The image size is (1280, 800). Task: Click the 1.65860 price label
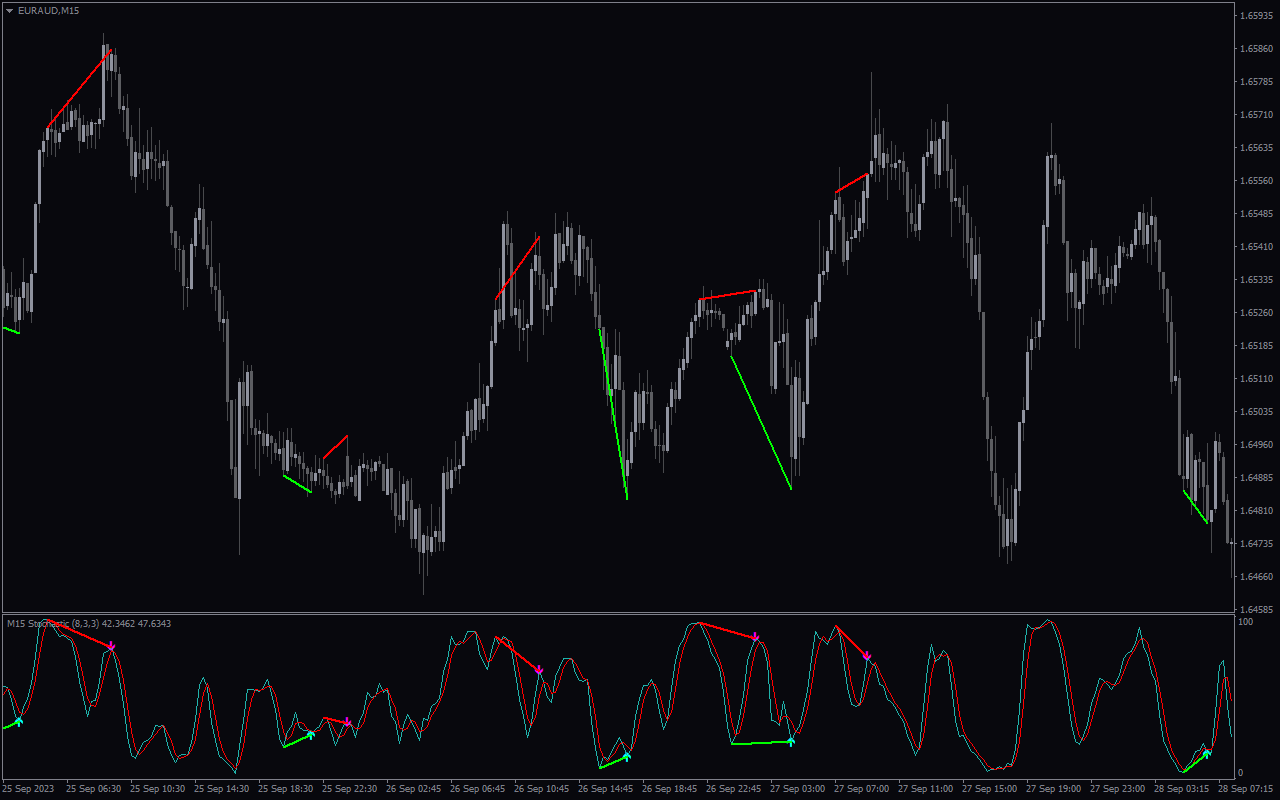1256,49
